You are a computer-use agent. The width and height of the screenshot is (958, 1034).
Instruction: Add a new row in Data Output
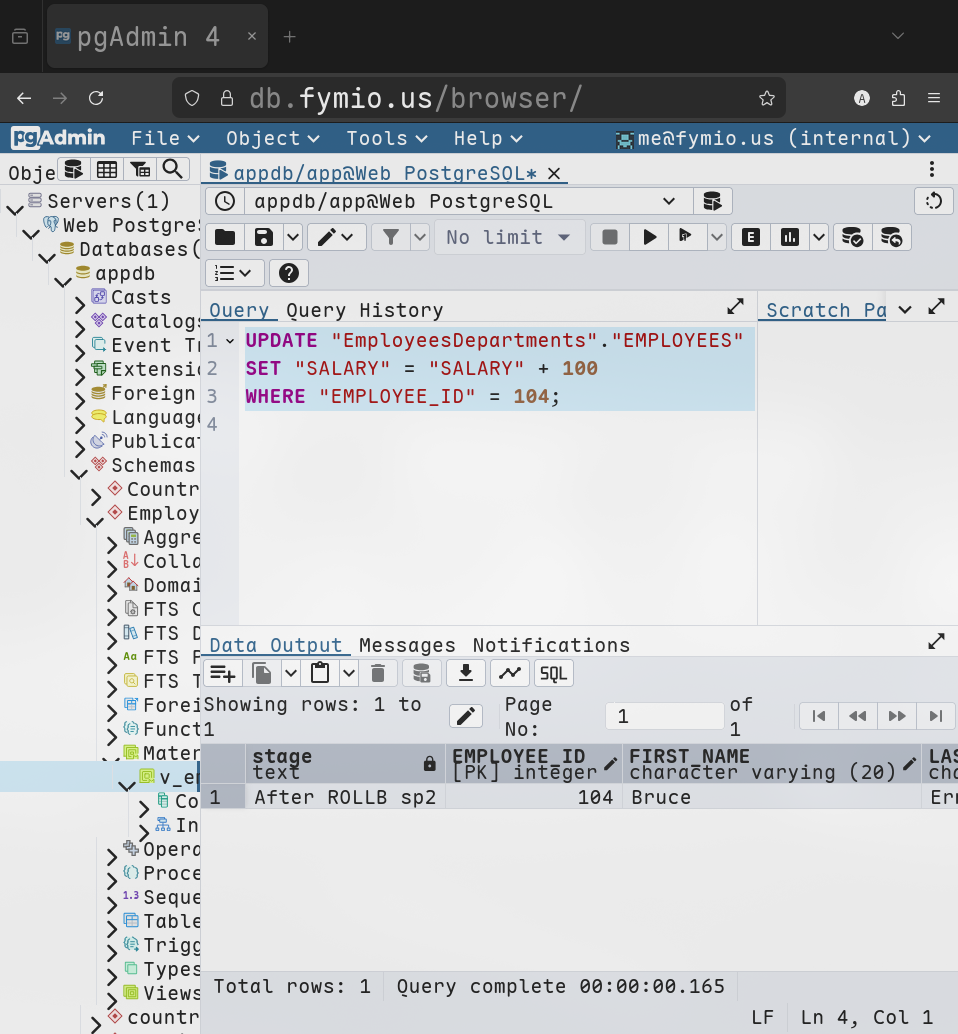(223, 673)
